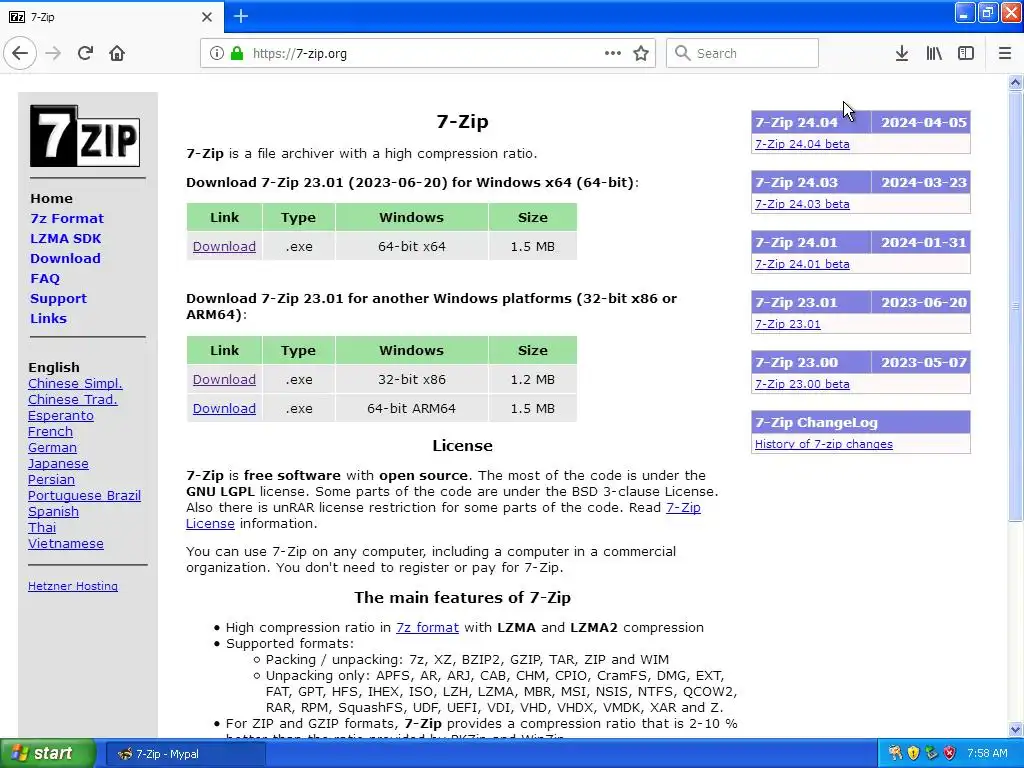Switch language to Portuguese Brazil
Viewport: 1024px width, 768px height.
(84, 496)
